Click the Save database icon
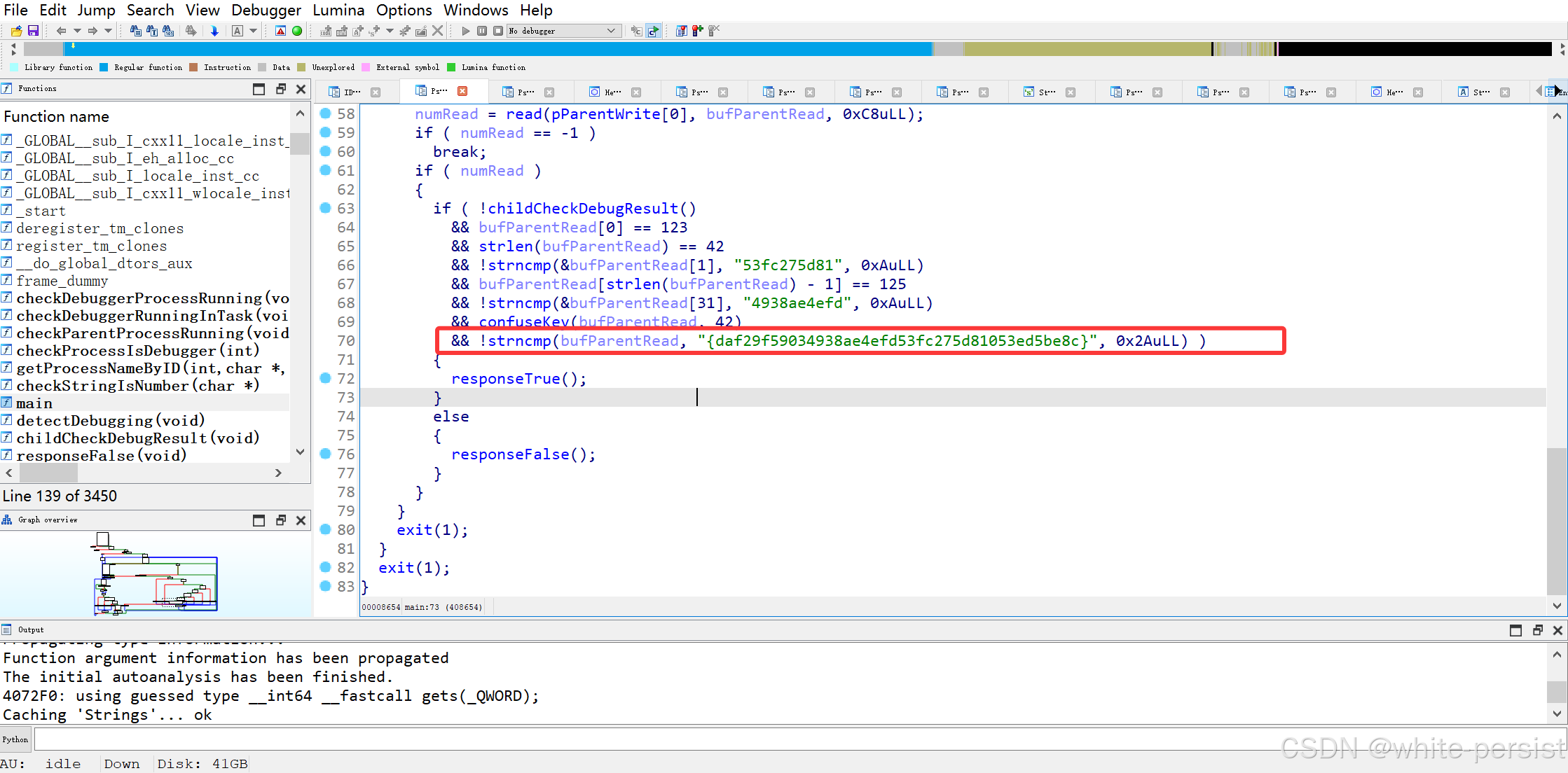This screenshot has width=1568, height=773. (33, 31)
